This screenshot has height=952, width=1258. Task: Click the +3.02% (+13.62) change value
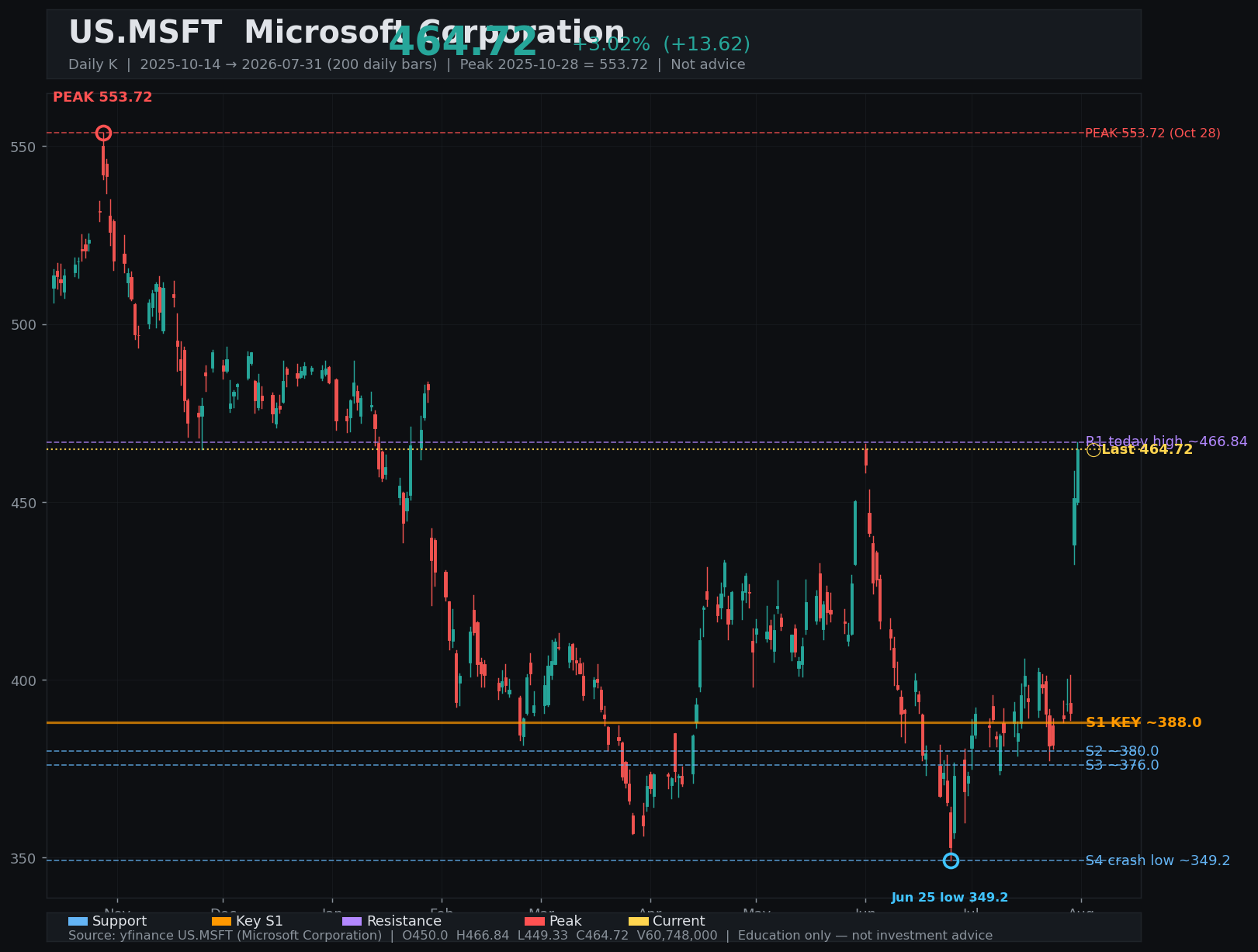(661, 44)
